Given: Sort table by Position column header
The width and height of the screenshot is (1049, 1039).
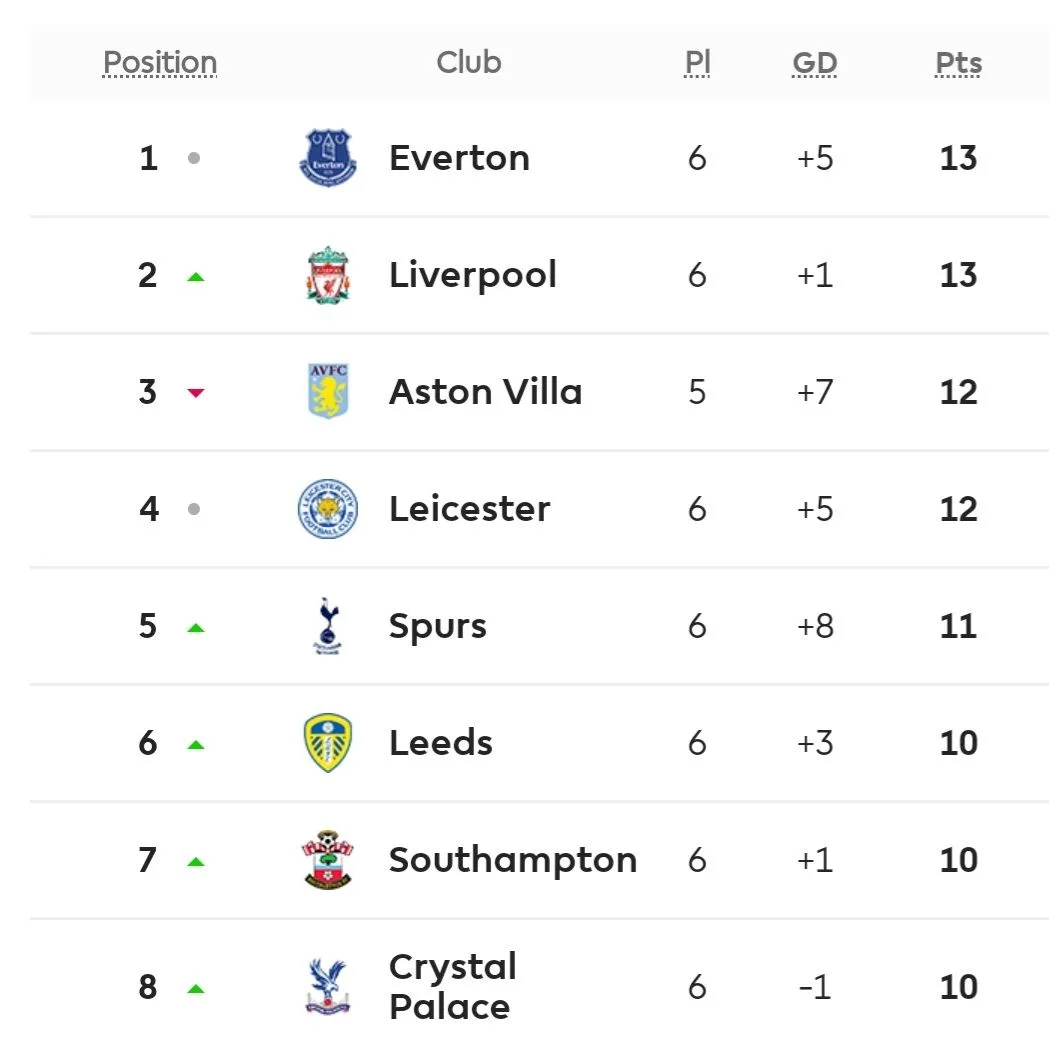Looking at the screenshot, I should (x=160, y=63).
